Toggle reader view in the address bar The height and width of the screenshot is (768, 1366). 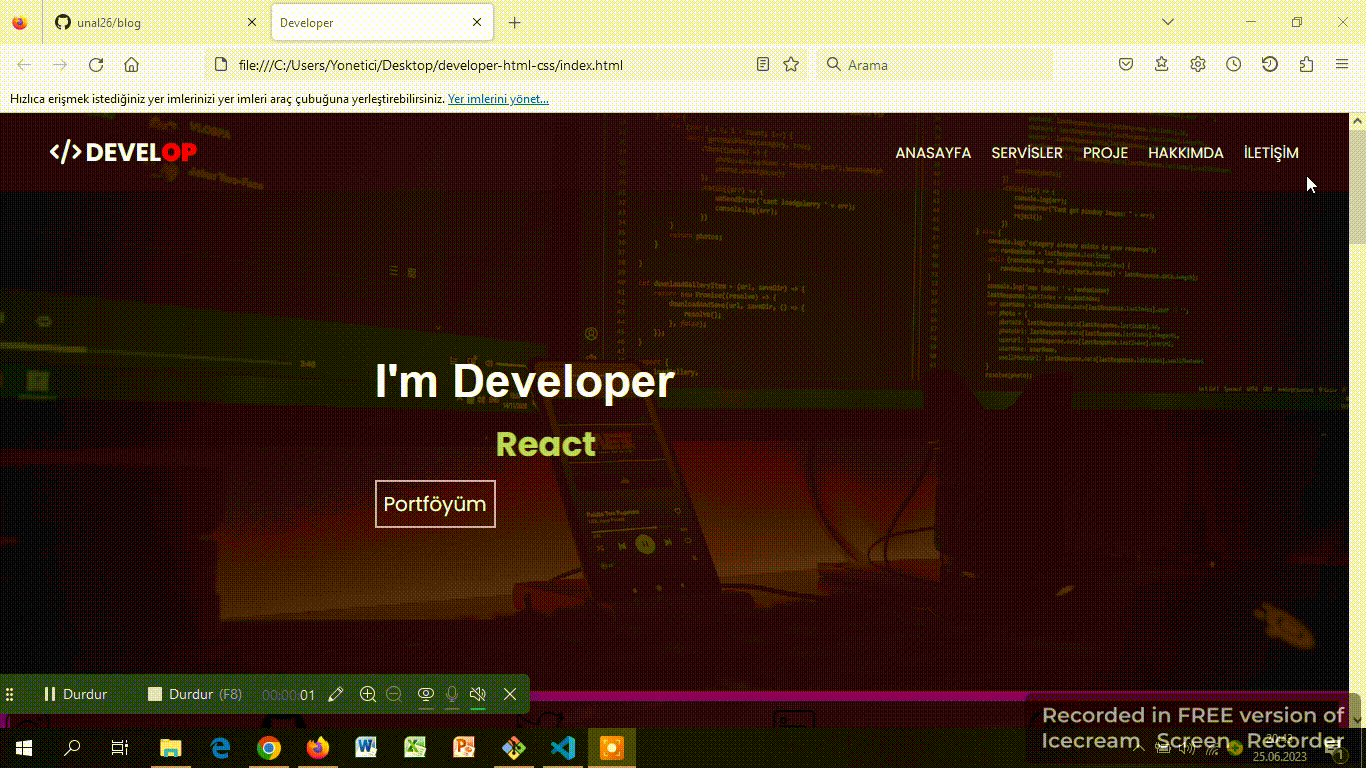pyautogui.click(x=763, y=65)
